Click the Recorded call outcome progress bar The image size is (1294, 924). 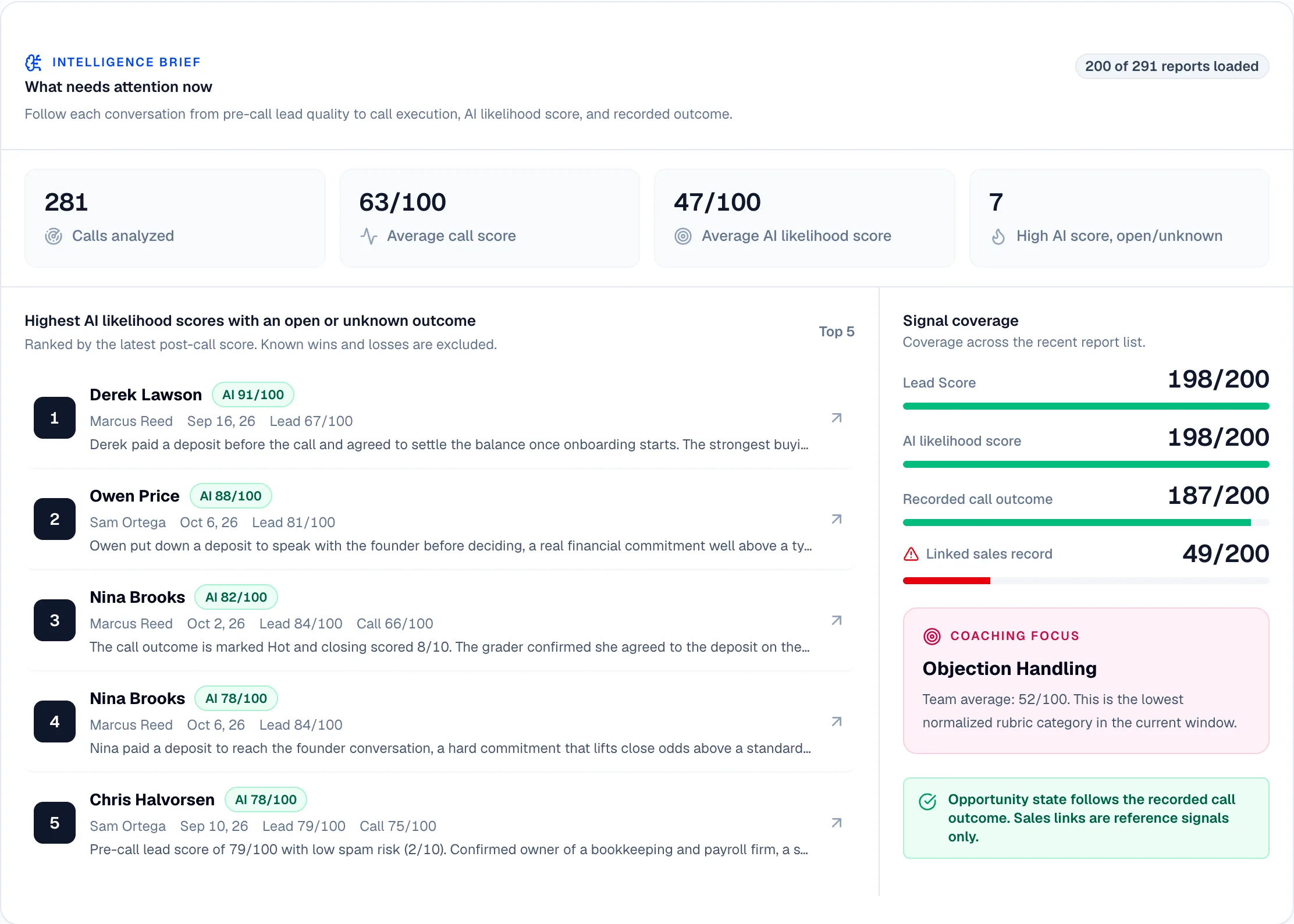pos(1086,523)
